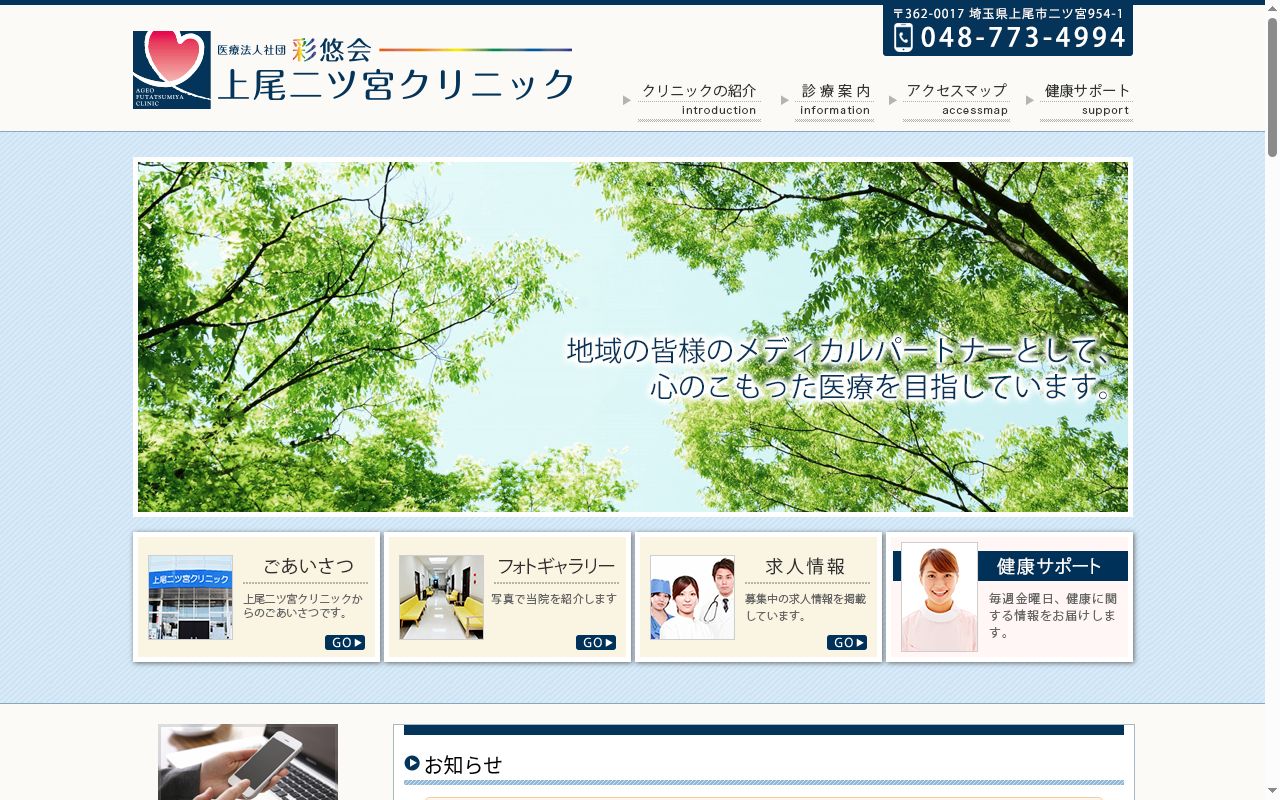Open the ごあいさつ heading link

(308, 566)
